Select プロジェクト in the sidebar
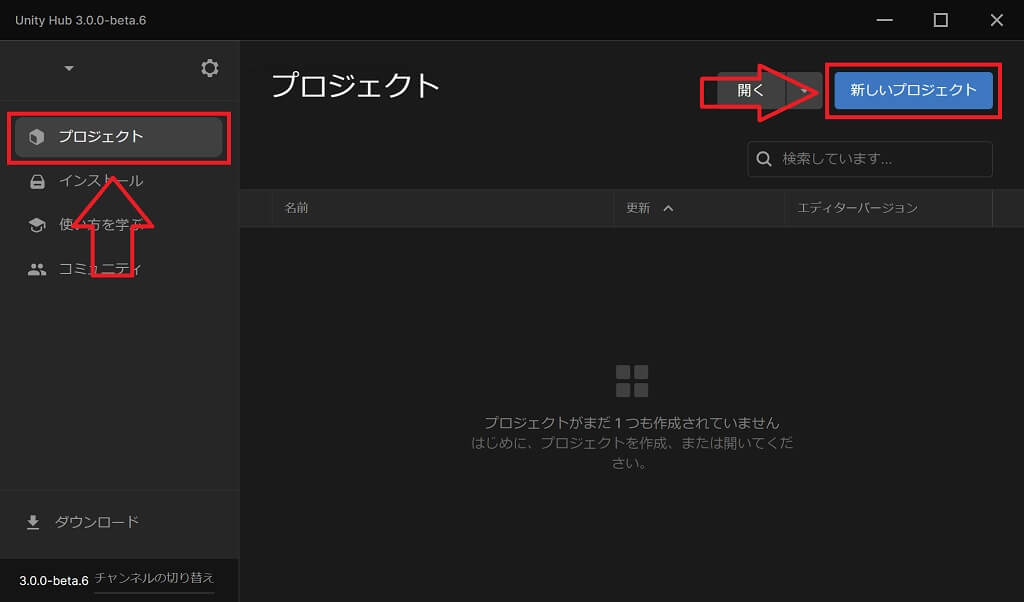Viewport: 1024px width, 602px height. 119,136
